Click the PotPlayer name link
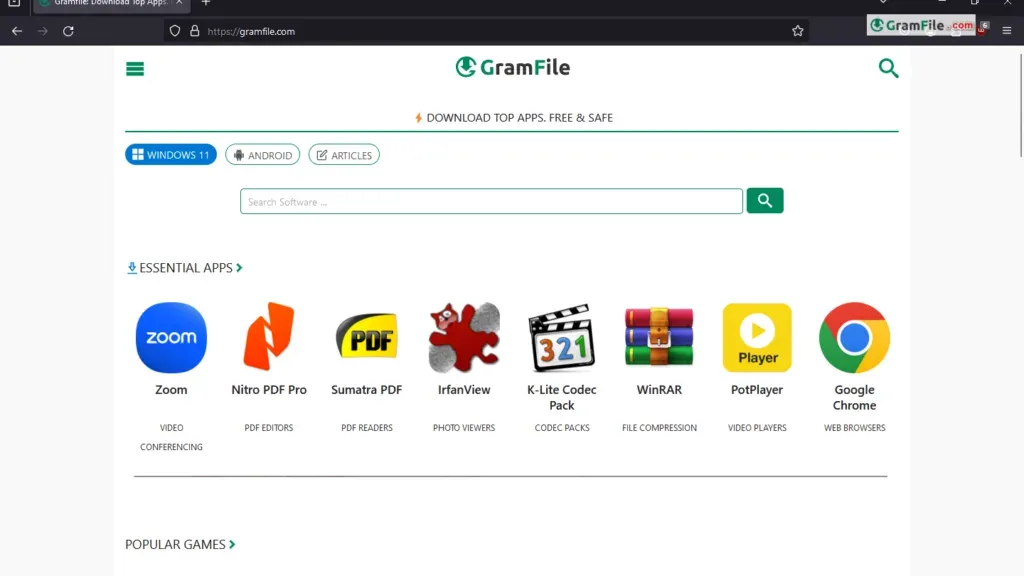1024x576 pixels. tap(757, 390)
